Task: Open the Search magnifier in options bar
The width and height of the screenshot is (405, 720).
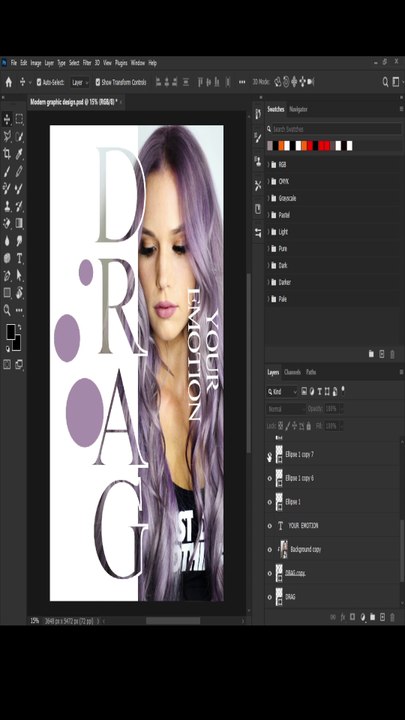Action: pyautogui.click(x=385, y=82)
